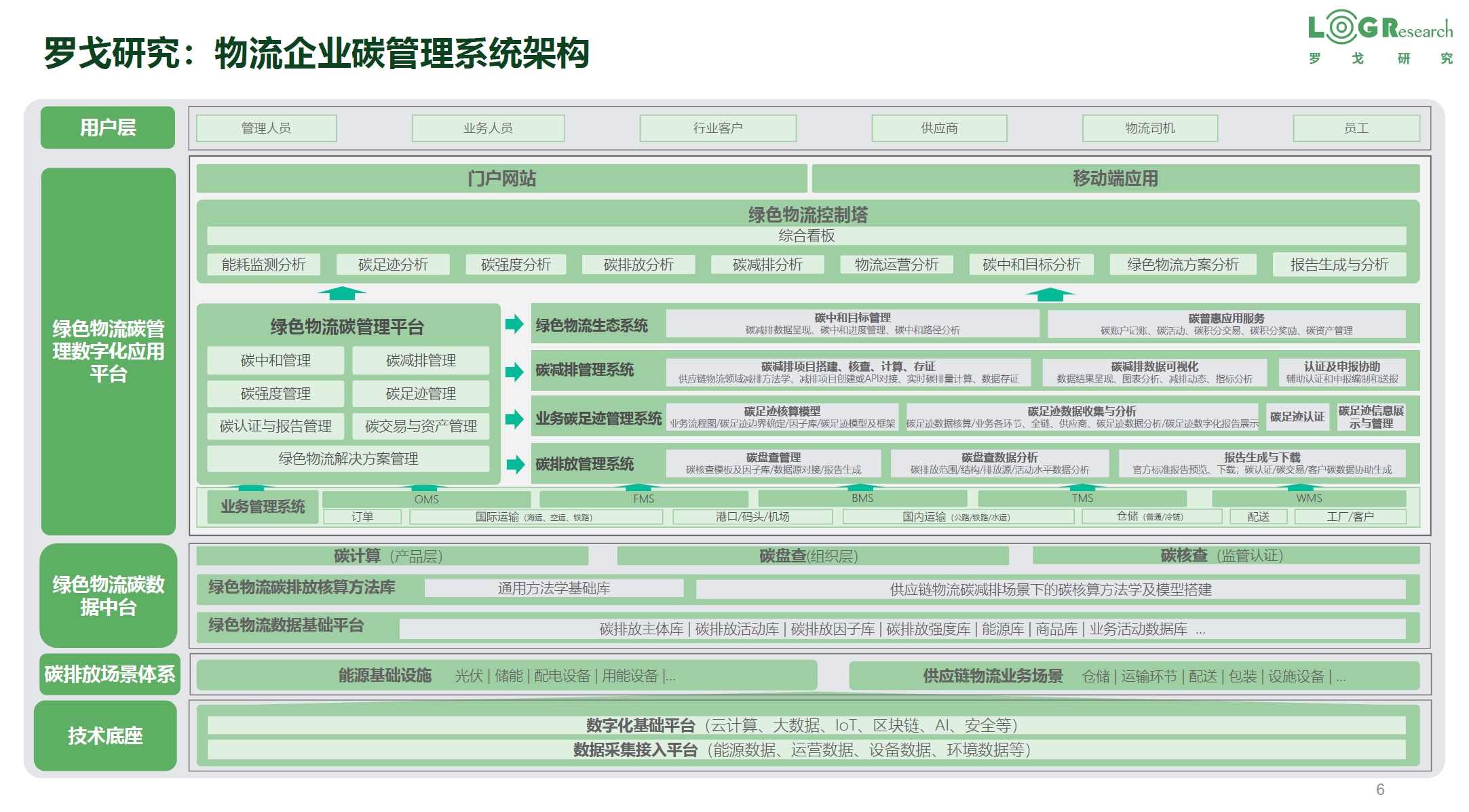1469x812 pixels.
Task: Click the 碳足迹核算模型 box
Action: click(782, 417)
